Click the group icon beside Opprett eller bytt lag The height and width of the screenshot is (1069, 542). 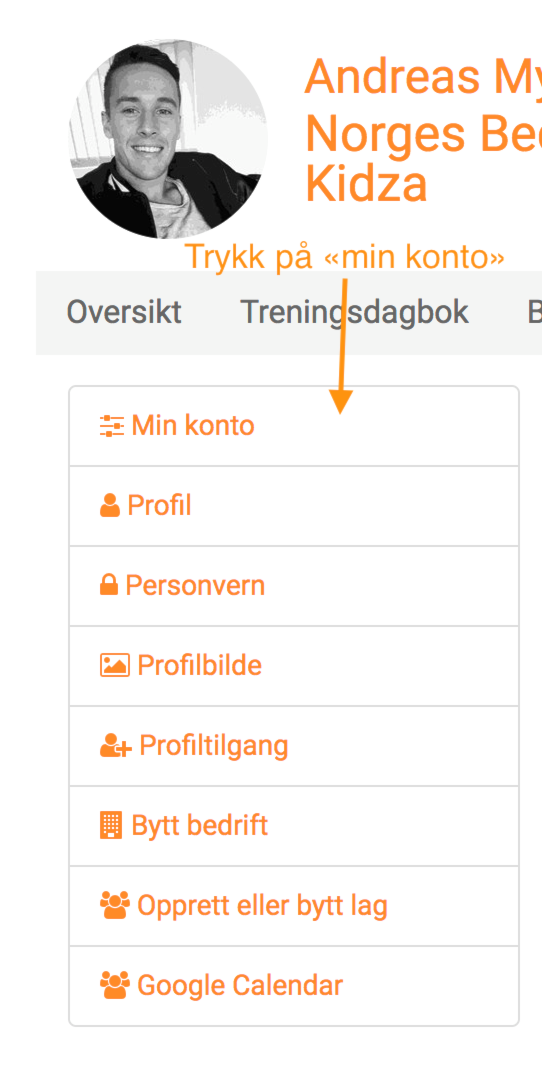click(115, 906)
